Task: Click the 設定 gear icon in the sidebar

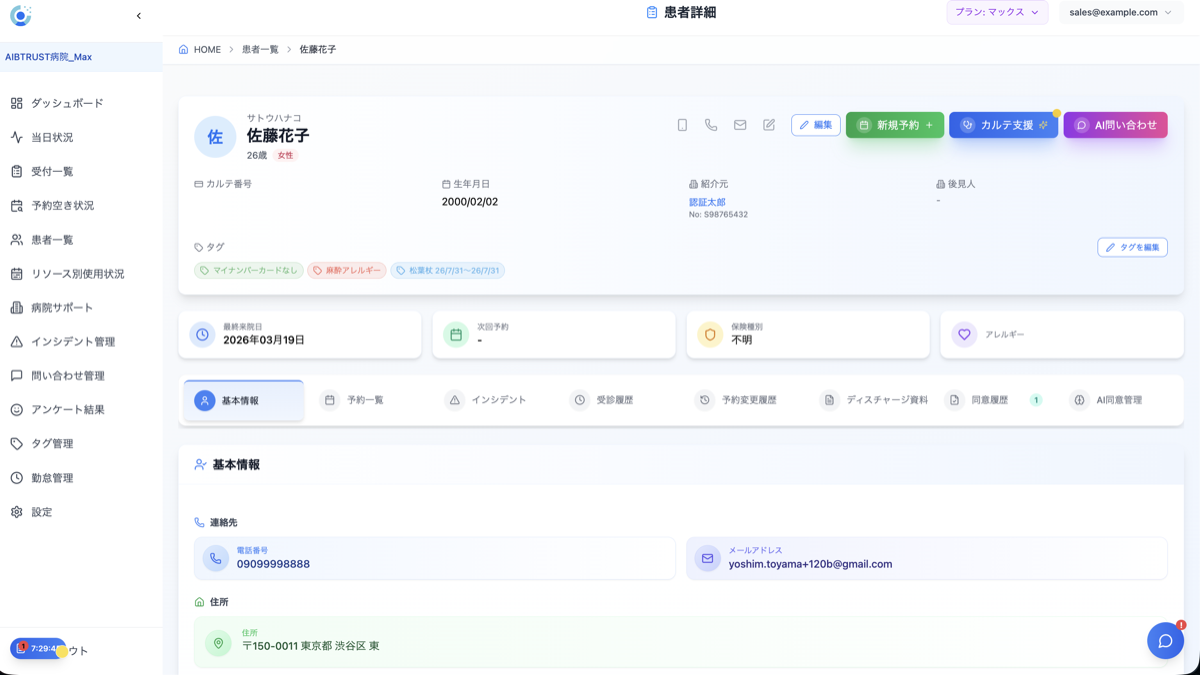Action: click(15, 511)
